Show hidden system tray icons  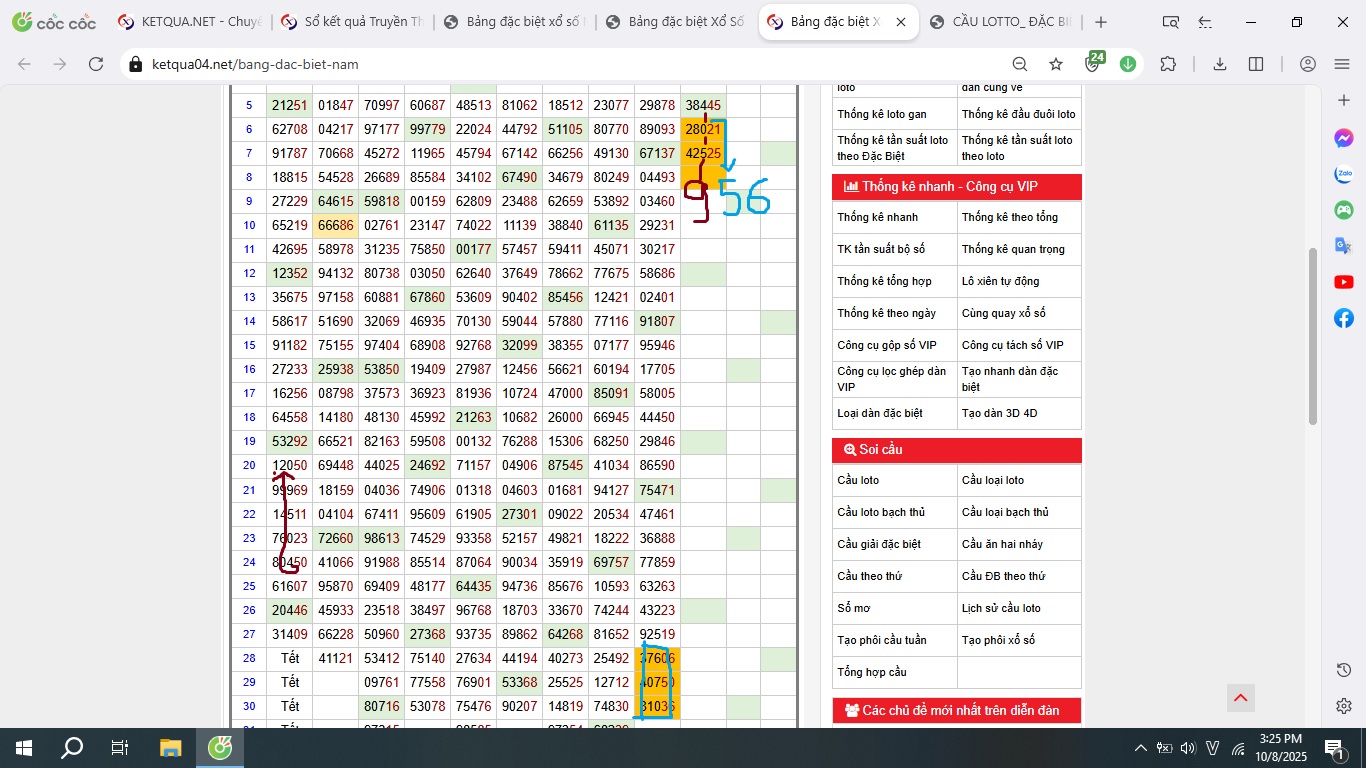(1140, 748)
